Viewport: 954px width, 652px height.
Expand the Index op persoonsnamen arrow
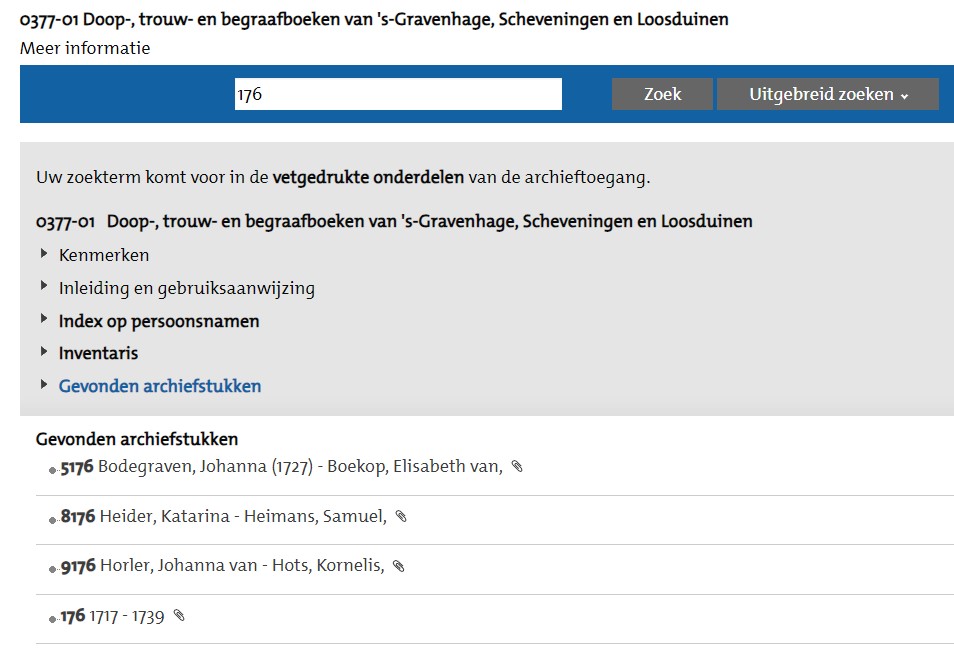[x=44, y=319]
